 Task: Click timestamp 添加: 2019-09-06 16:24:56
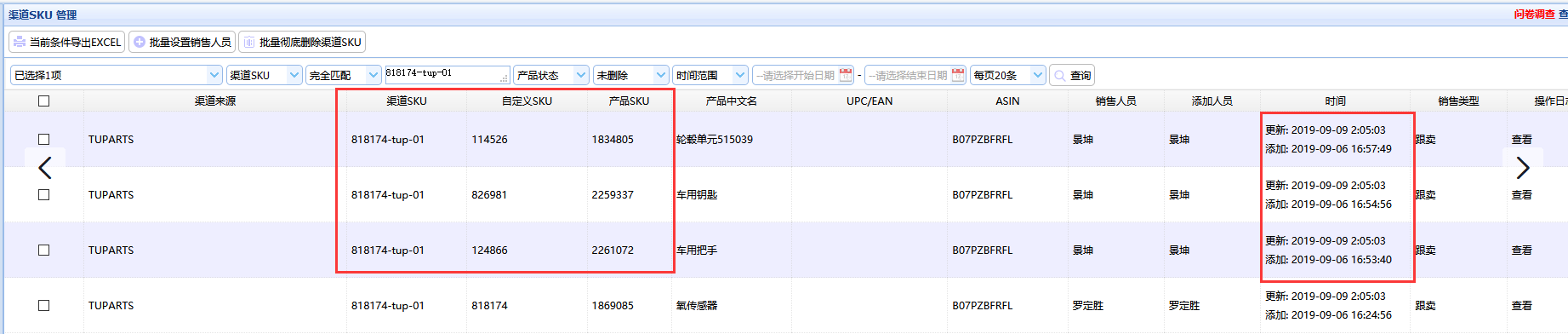[1328, 314]
